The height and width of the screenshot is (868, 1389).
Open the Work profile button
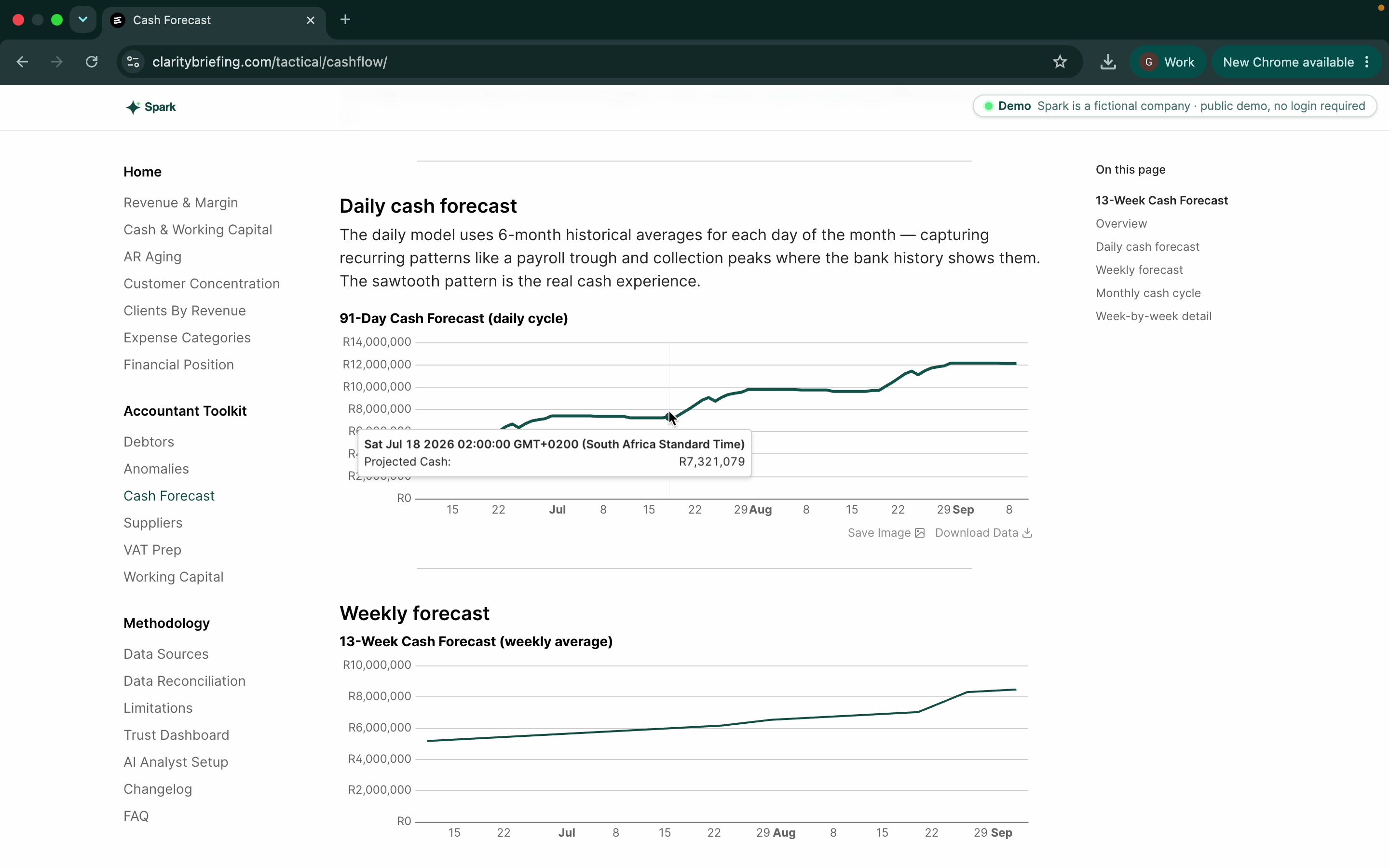(x=1168, y=62)
